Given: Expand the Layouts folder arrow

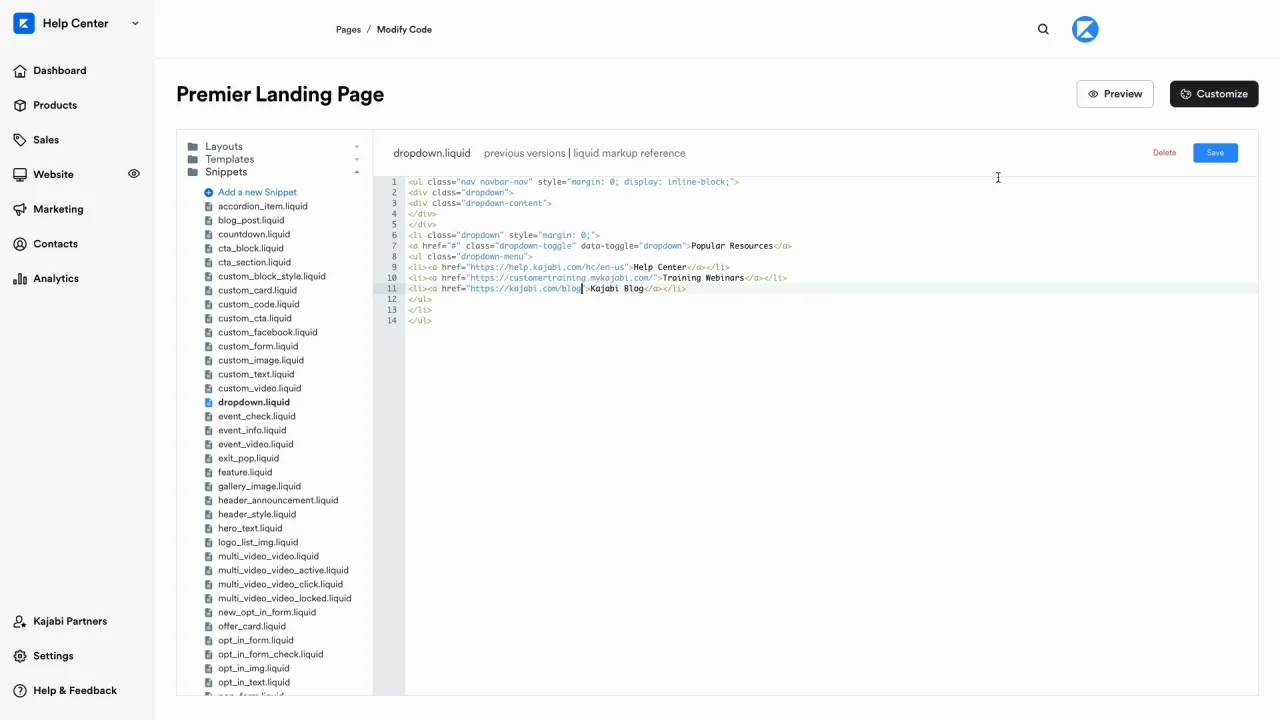Looking at the screenshot, I should 356,147.
